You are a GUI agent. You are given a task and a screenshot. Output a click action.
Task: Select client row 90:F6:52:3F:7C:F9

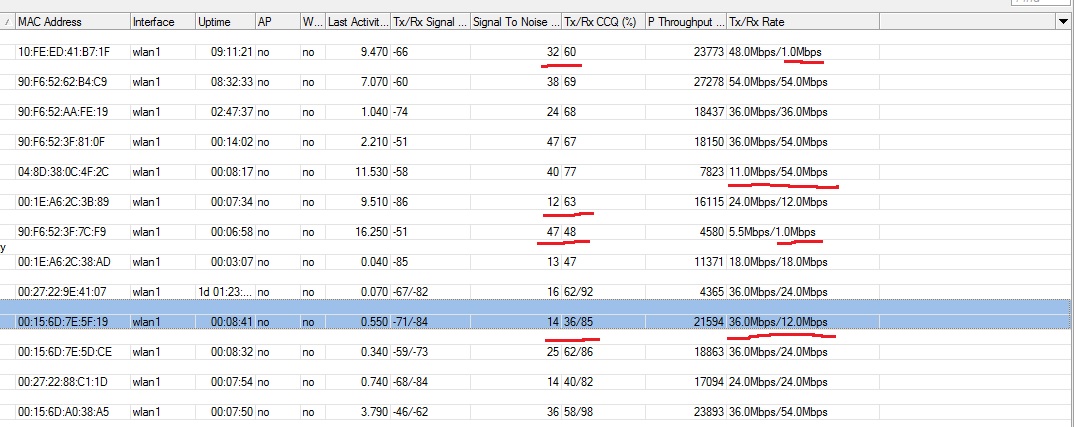(63, 231)
